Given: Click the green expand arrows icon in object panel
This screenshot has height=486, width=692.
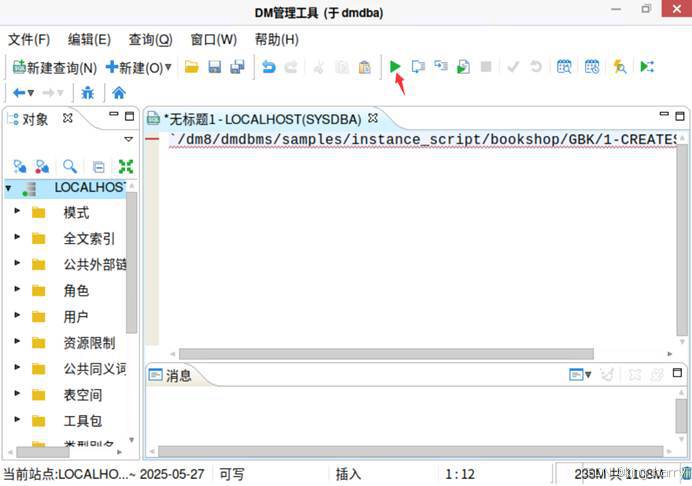Looking at the screenshot, I should point(126,166).
